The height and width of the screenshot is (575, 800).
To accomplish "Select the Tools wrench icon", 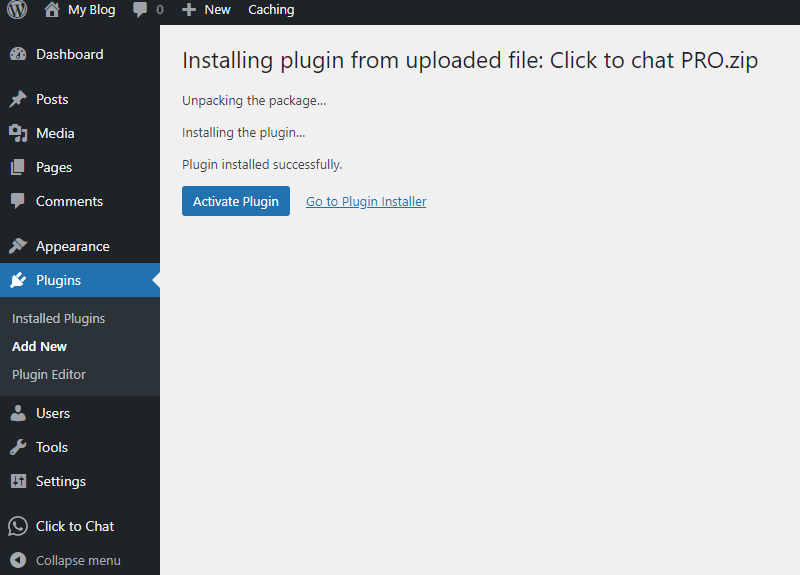I will pos(18,447).
